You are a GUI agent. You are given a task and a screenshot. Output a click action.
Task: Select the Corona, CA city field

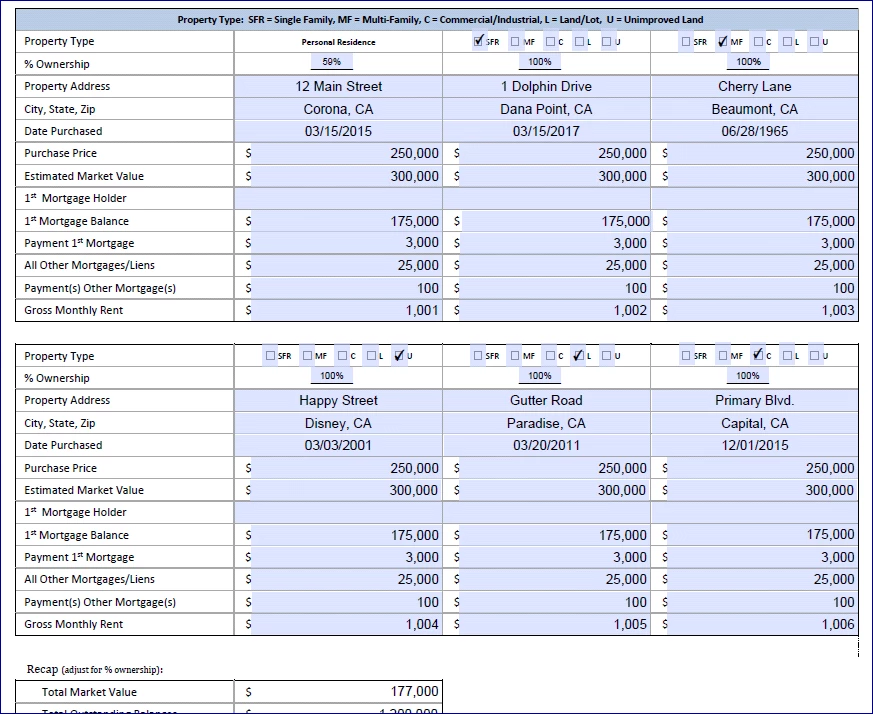point(339,109)
